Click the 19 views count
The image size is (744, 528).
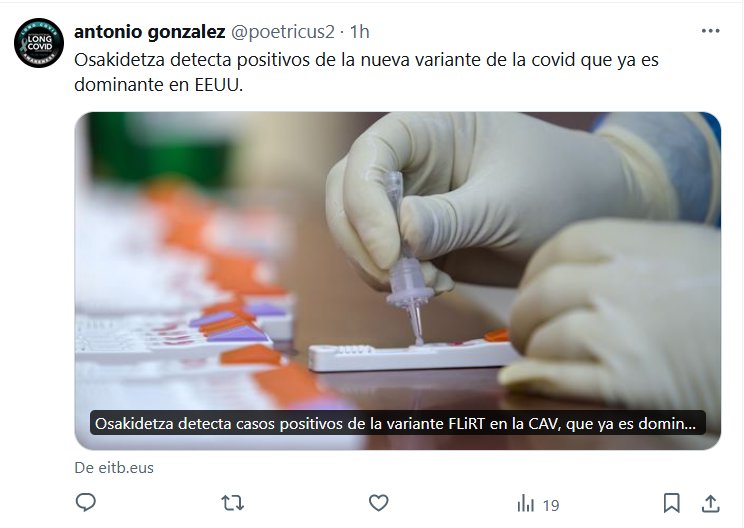point(551,506)
